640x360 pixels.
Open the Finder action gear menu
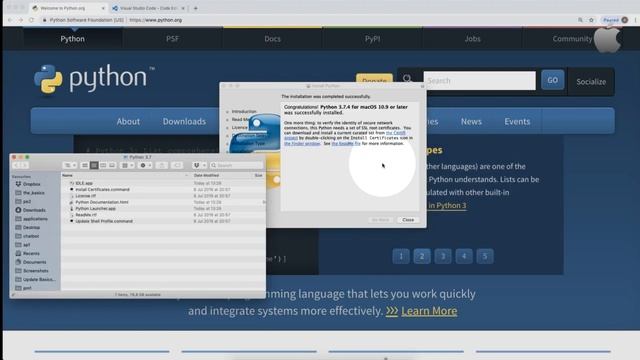(145, 165)
